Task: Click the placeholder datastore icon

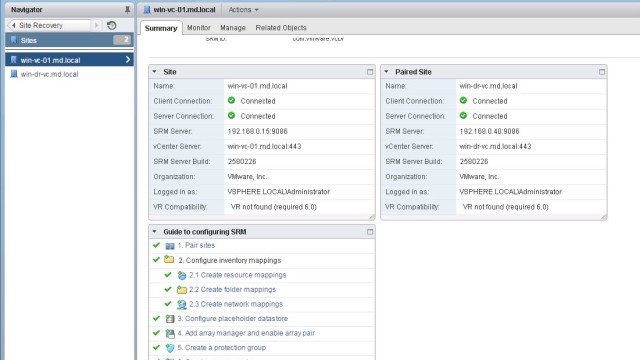Action: [170, 319]
